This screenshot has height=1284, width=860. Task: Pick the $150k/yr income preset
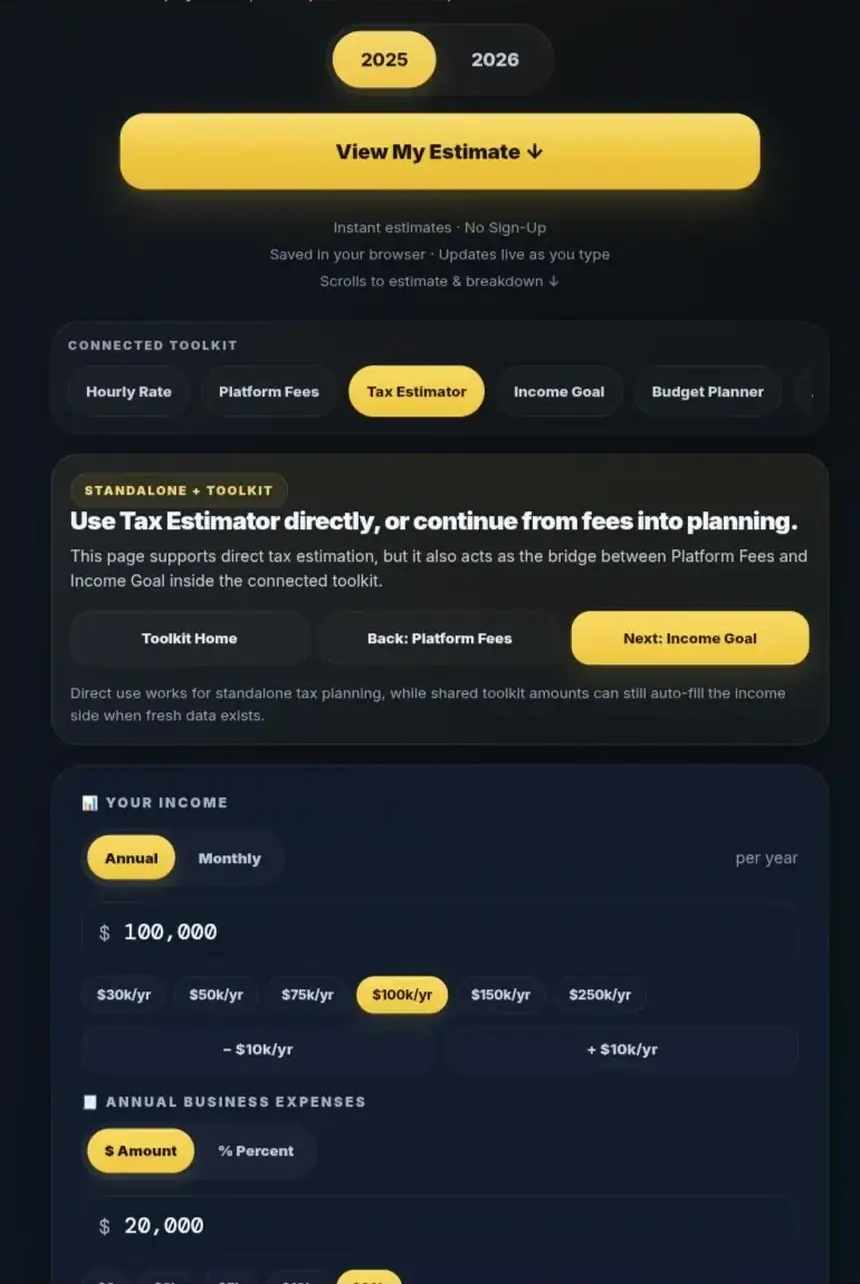coord(499,995)
